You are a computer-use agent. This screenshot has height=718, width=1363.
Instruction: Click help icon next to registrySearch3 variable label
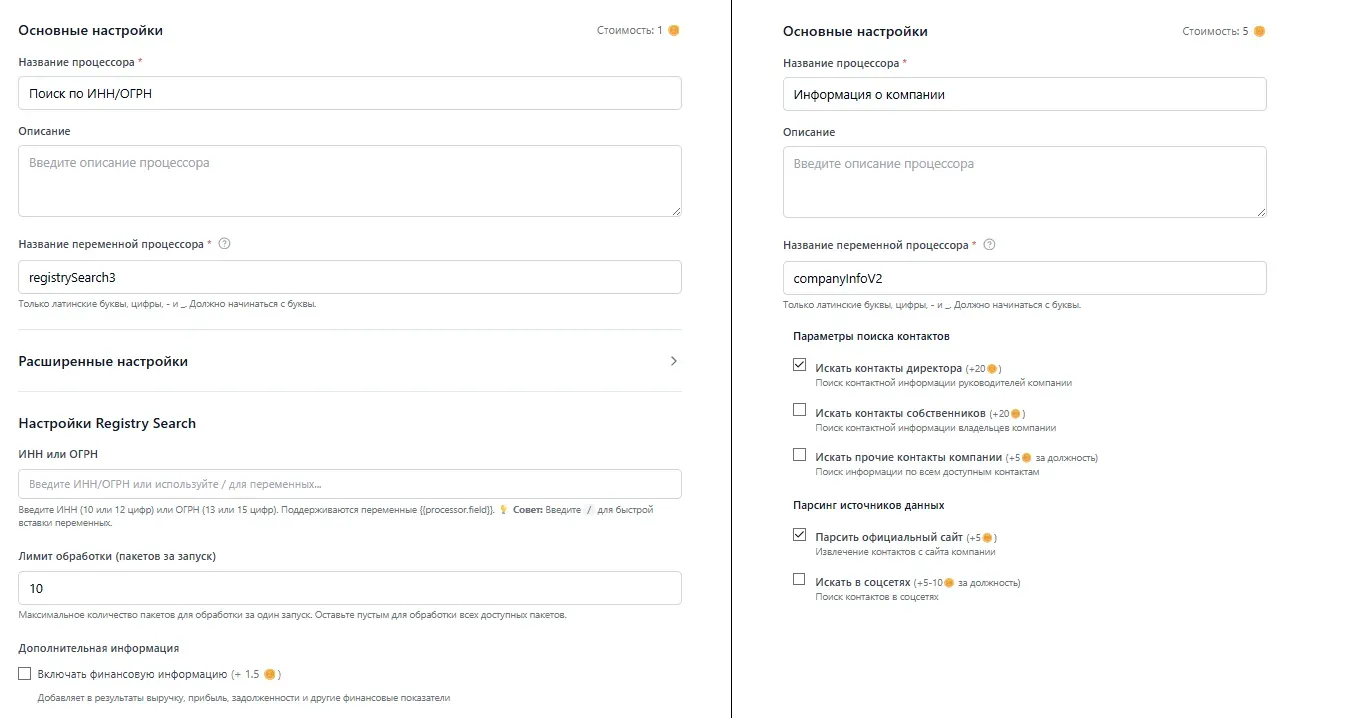tap(224, 244)
